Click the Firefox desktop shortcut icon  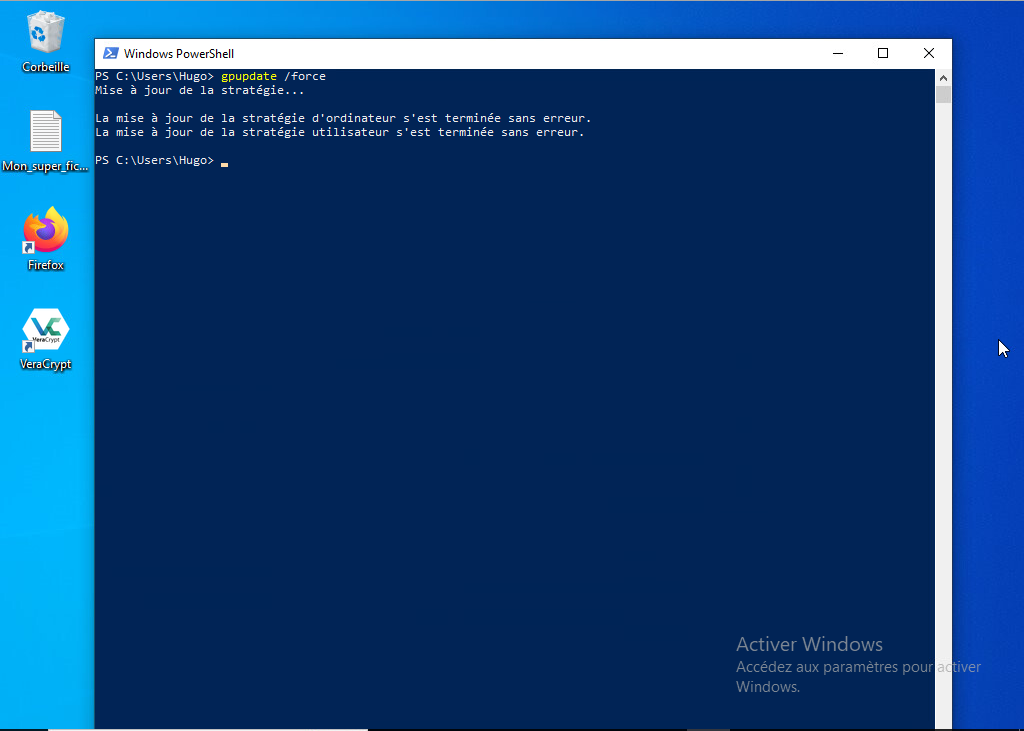pos(45,231)
